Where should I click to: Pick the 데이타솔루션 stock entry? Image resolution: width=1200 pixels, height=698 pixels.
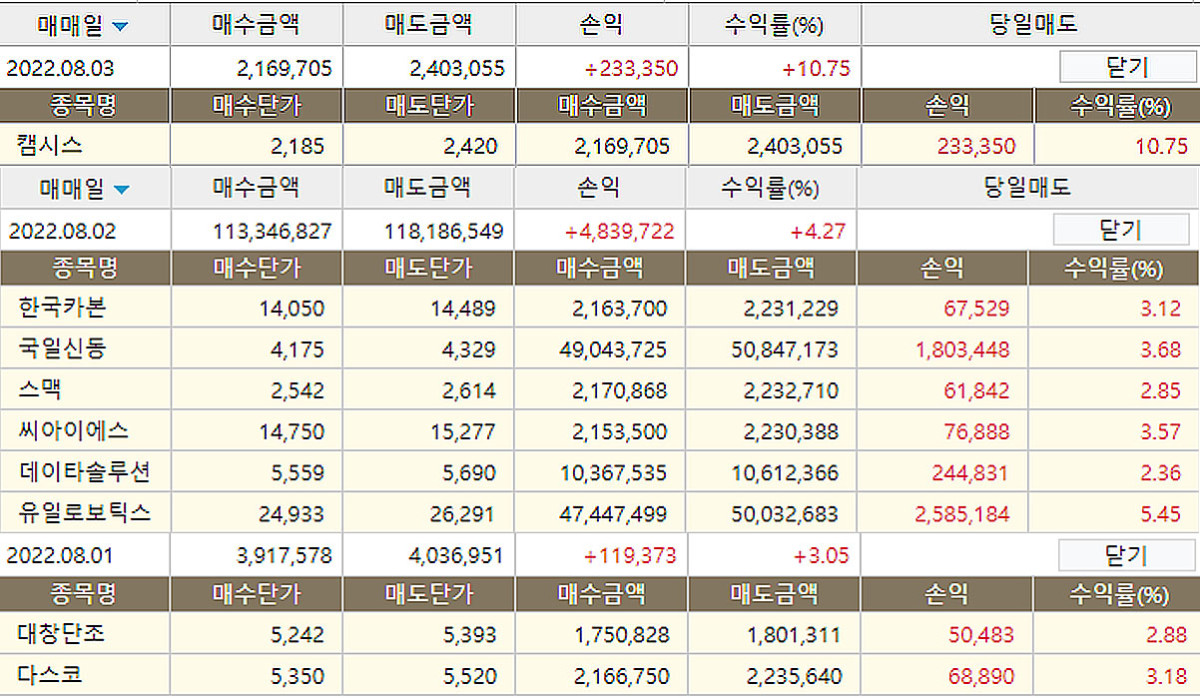tap(84, 472)
